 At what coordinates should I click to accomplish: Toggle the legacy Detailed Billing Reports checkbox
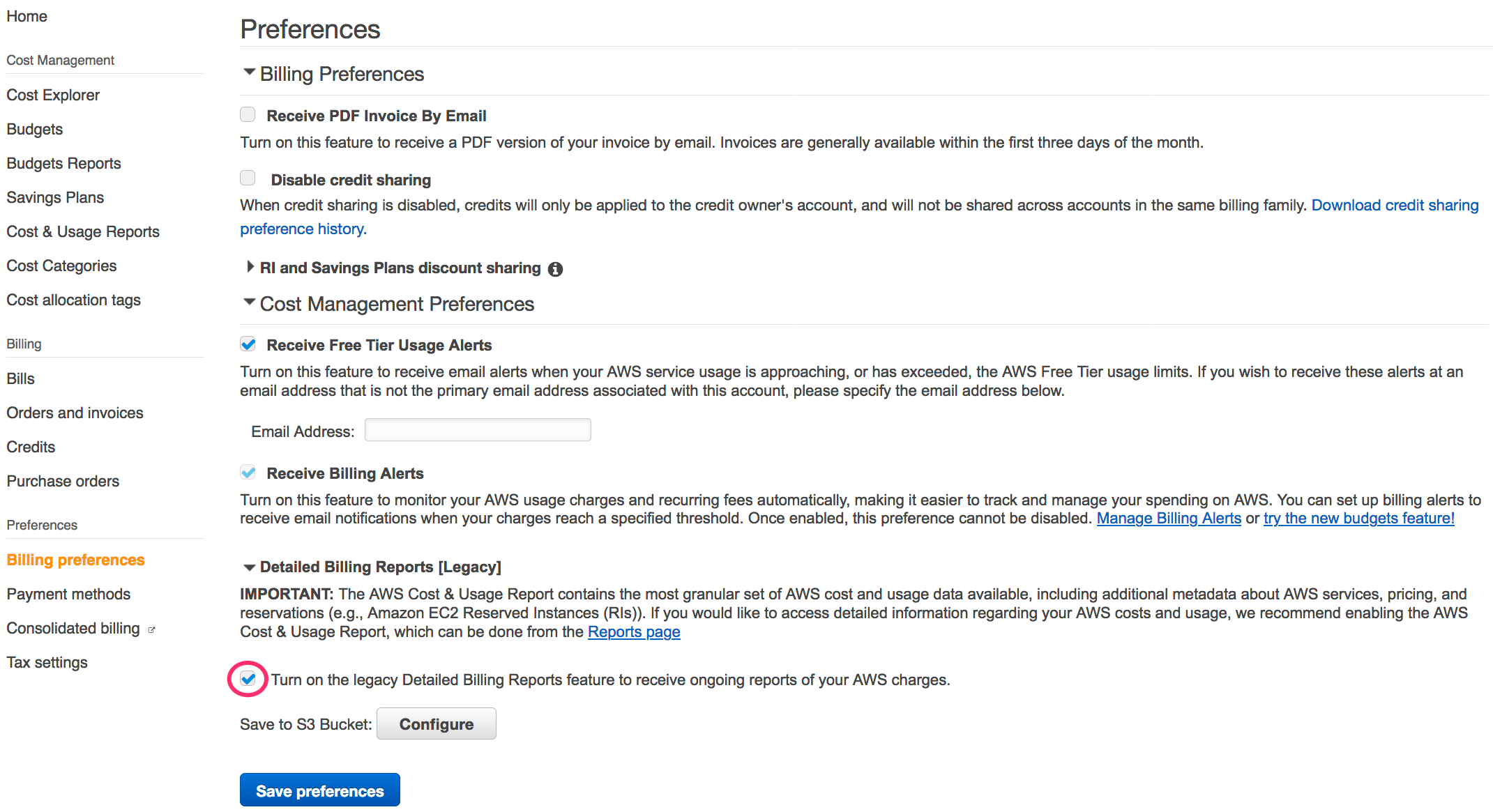(248, 679)
